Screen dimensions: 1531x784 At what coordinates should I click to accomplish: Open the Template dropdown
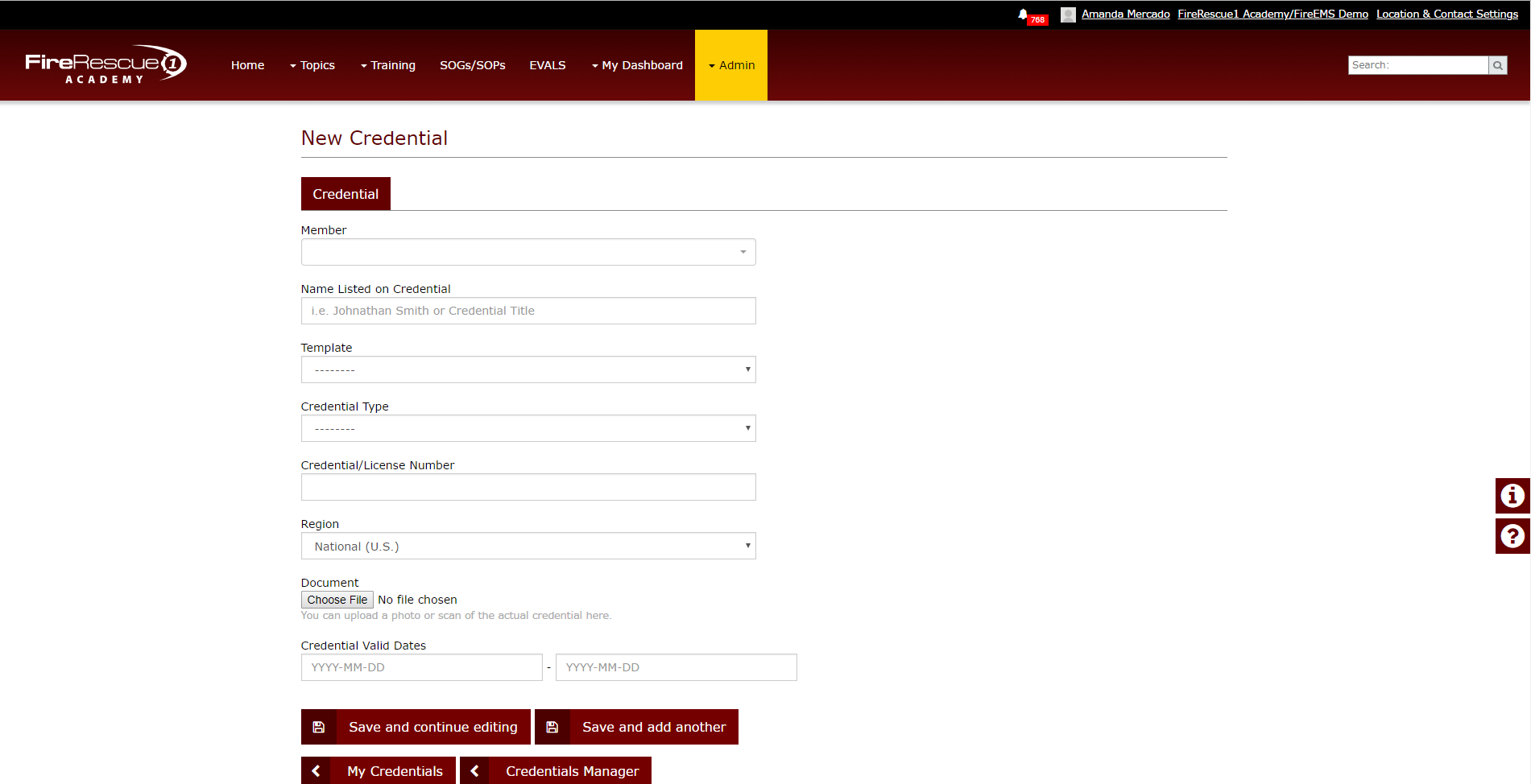pyautogui.click(x=528, y=369)
